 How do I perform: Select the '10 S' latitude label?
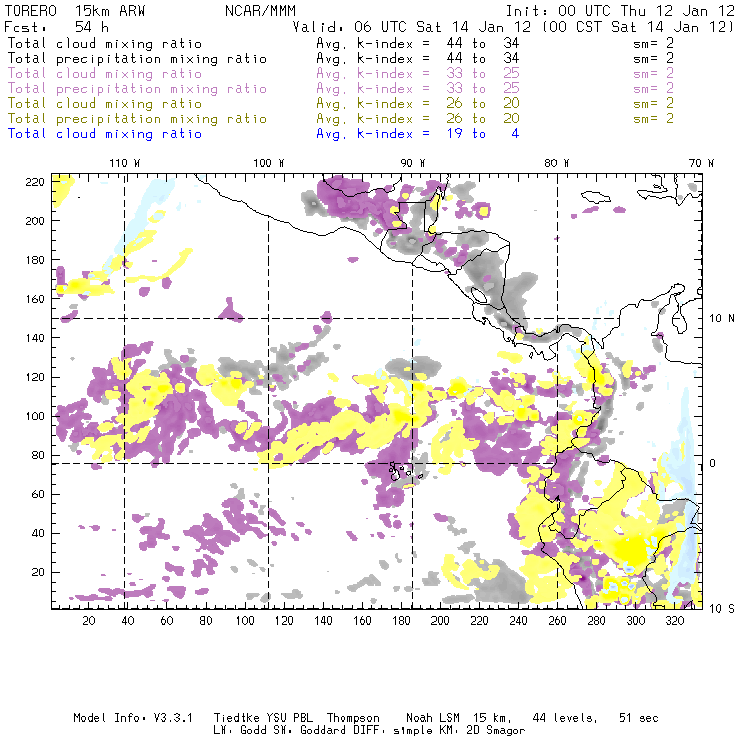point(722,609)
